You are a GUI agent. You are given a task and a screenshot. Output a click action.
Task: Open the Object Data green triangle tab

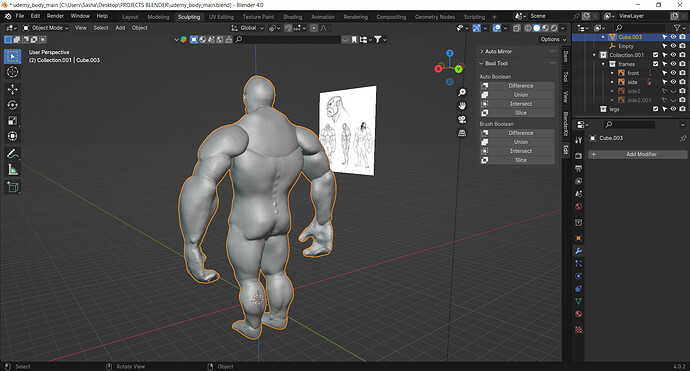[579, 301]
